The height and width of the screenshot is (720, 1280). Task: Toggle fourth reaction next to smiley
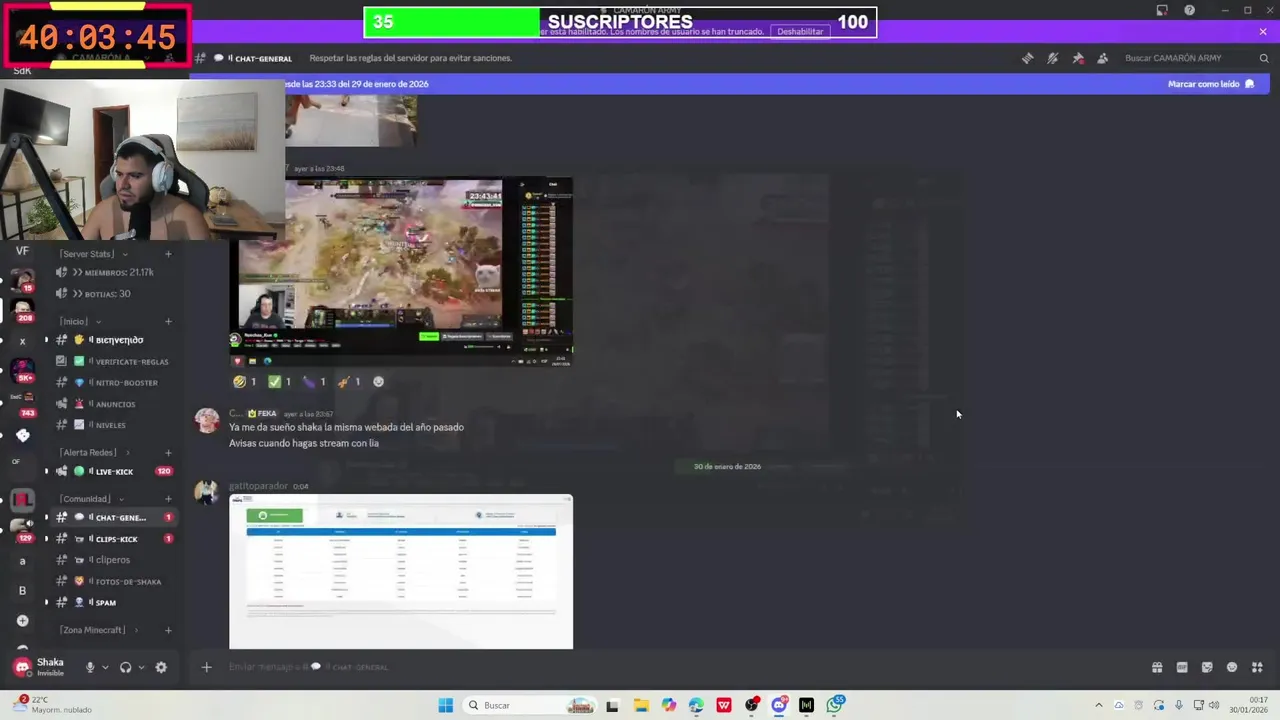pos(349,381)
